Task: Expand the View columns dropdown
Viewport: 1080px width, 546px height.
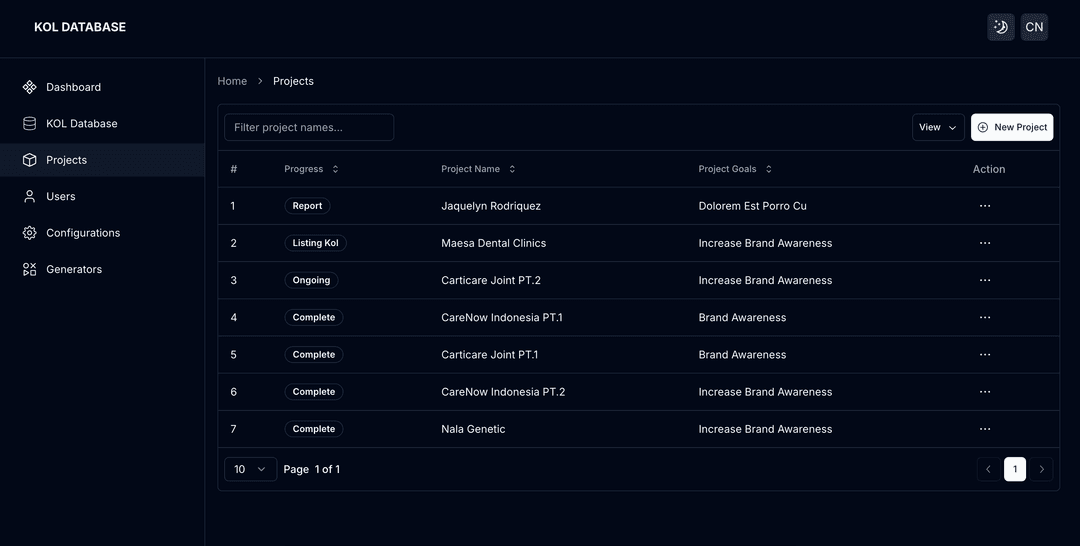Action: (x=938, y=127)
